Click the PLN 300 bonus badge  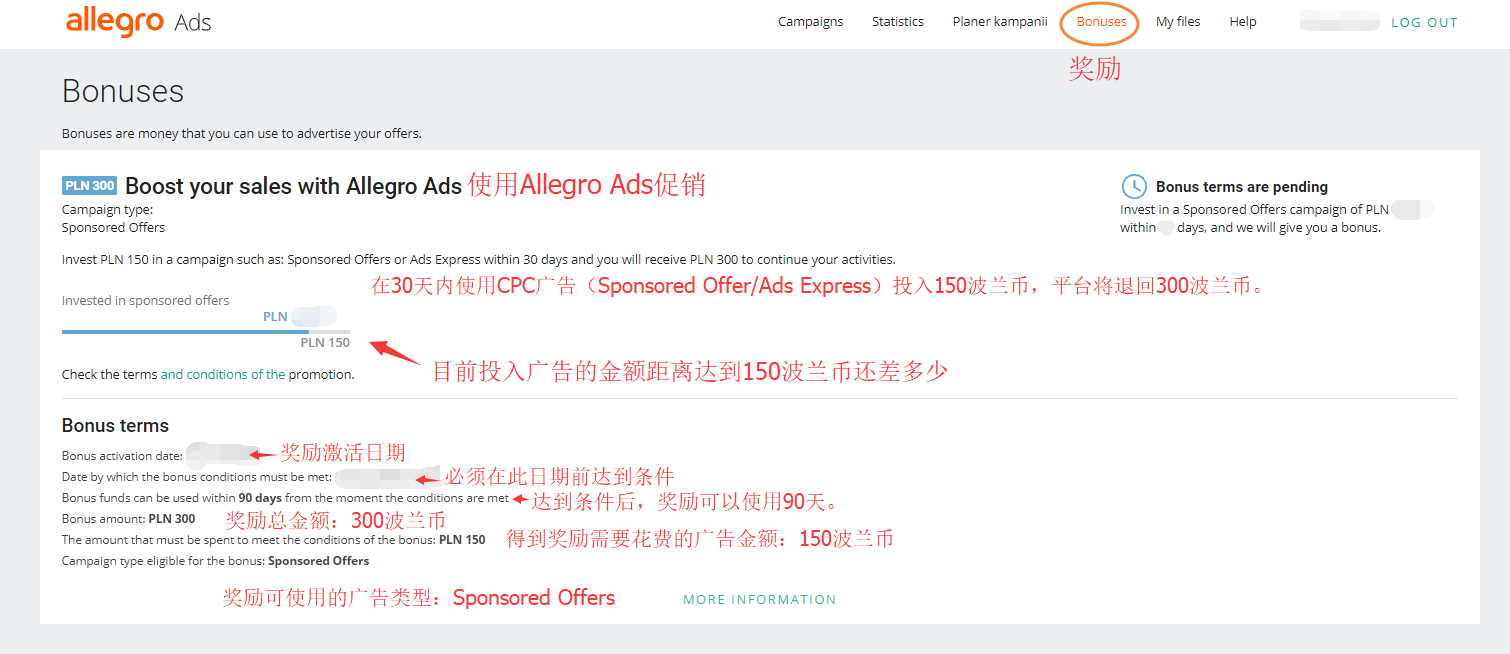pyautogui.click(x=90, y=185)
